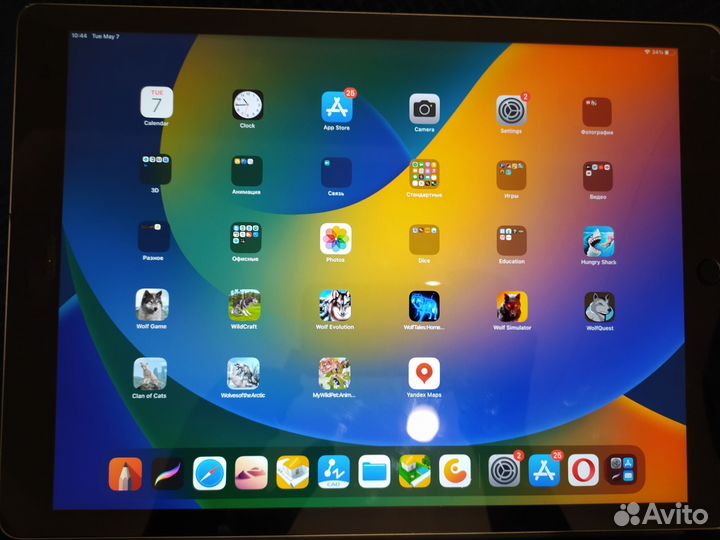The height and width of the screenshot is (540, 720).
Task: Open the Dice folder
Action: [424, 240]
